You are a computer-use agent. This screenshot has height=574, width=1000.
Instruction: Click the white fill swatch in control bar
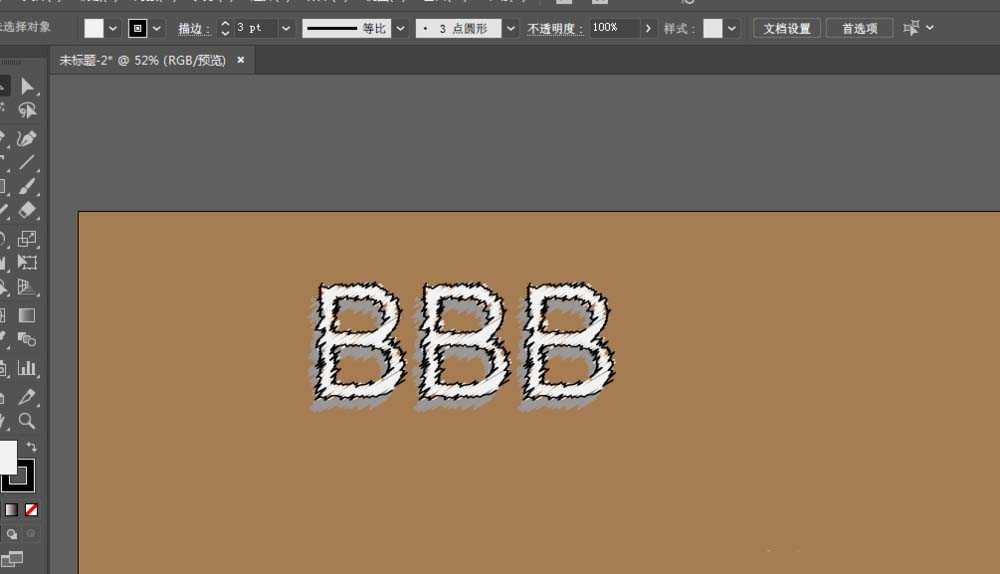[93, 28]
